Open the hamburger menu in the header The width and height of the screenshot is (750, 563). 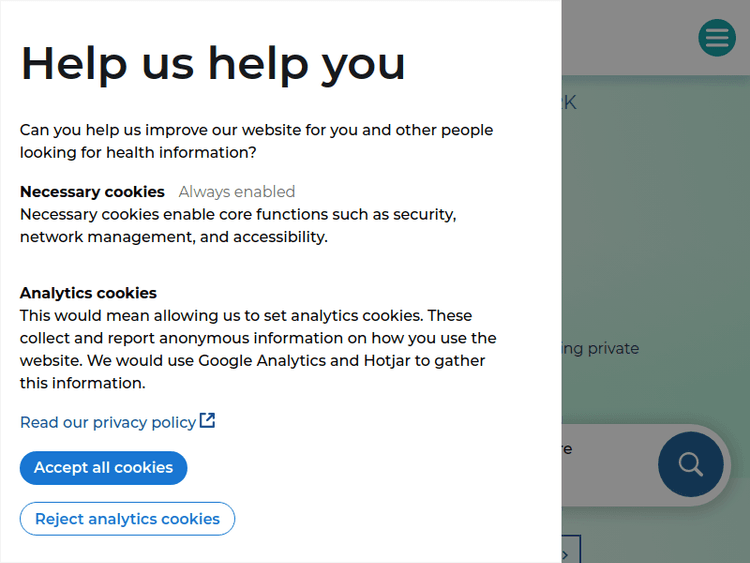[x=717, y=38]
